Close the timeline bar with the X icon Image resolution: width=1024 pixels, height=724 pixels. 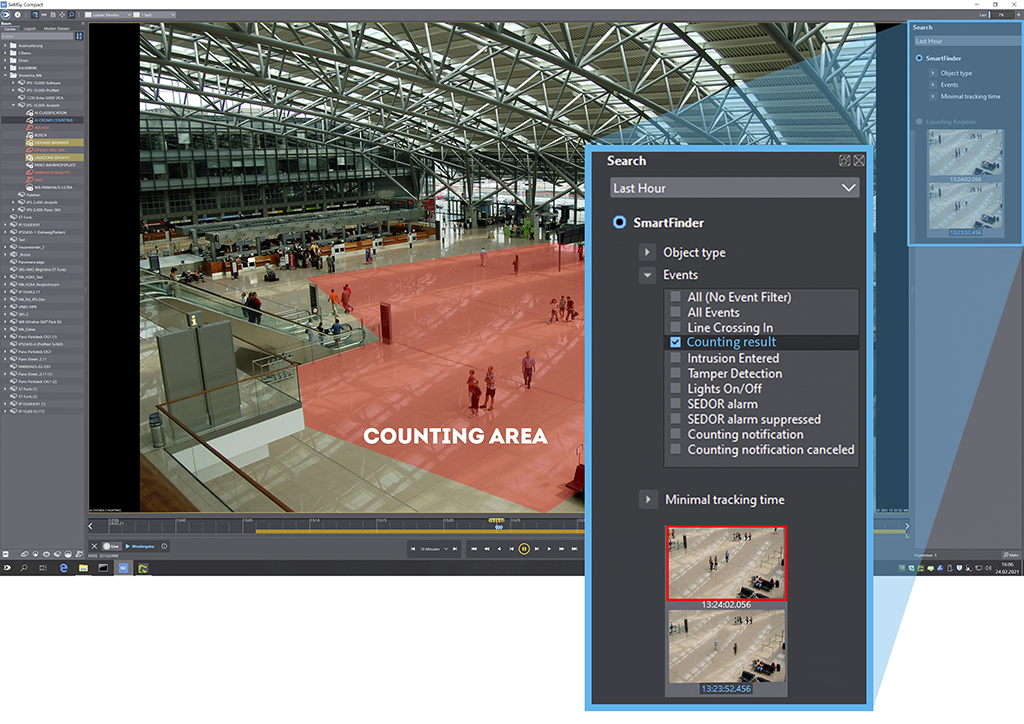tap(94, 546)
